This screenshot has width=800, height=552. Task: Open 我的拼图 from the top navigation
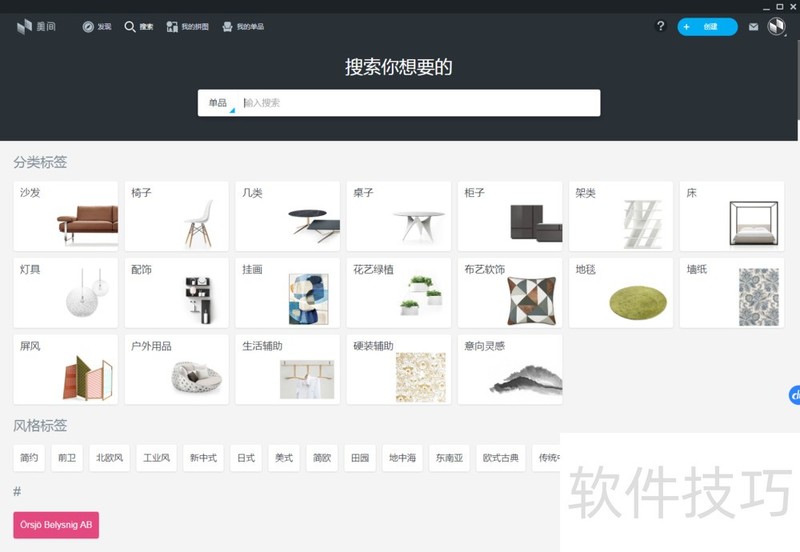coord(187,27)
